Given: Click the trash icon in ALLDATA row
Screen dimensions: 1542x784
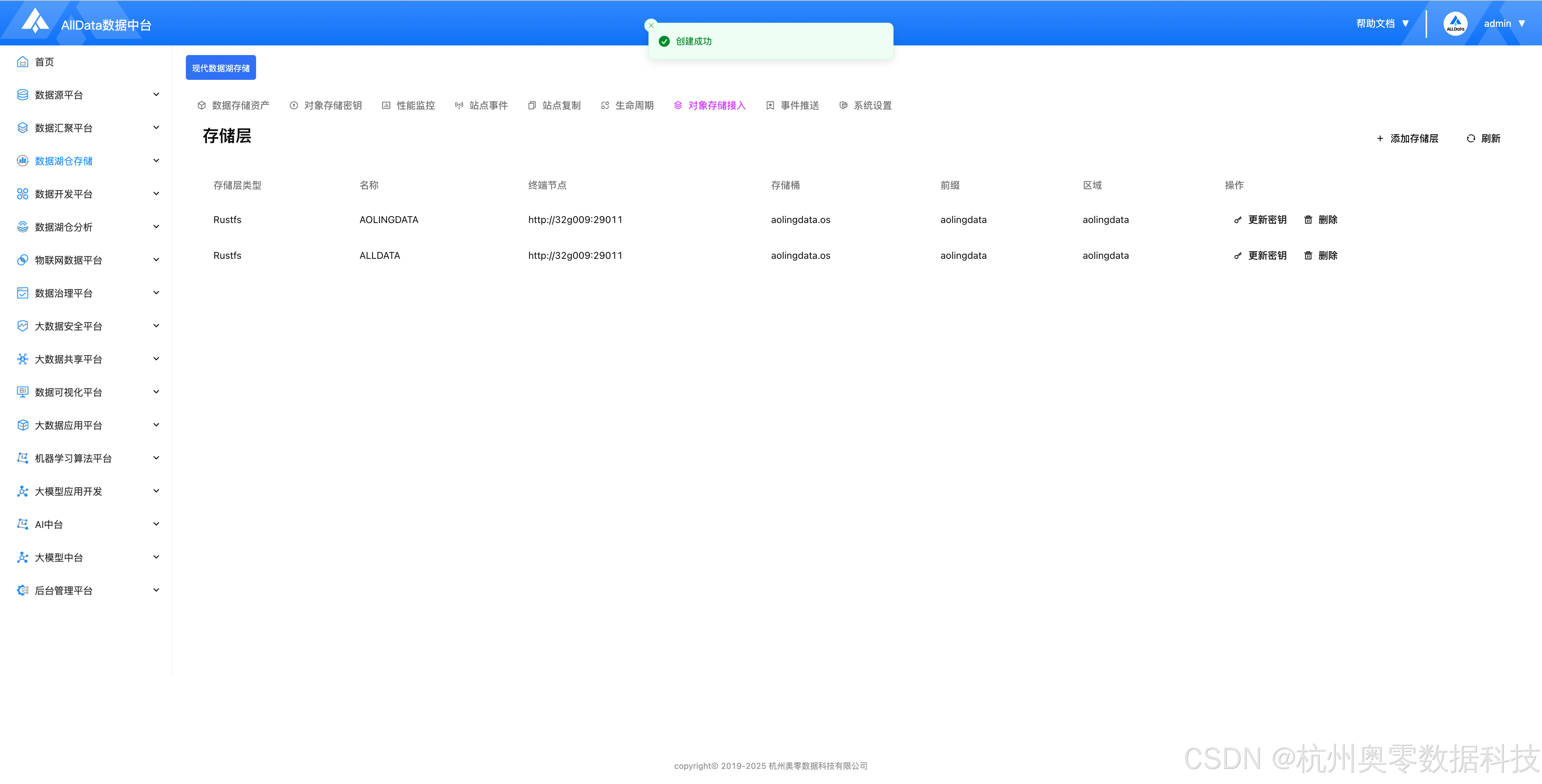Looking at the screenshot, I should pyautogui.click(x=1308, y=256).
